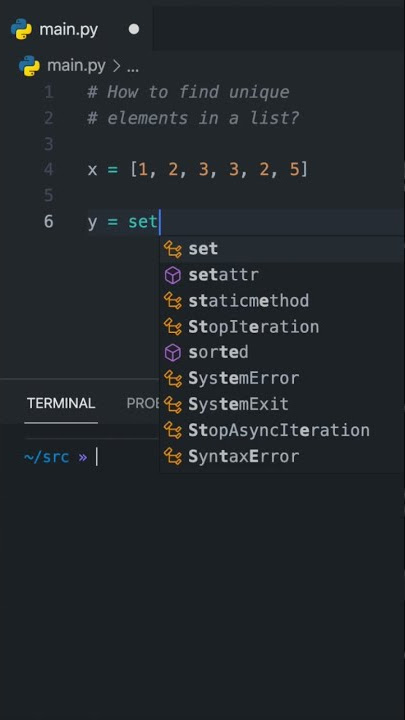Expand the breadcrumb ellipsis after main.py
This screenshot has width=405, height=720.
133,68
